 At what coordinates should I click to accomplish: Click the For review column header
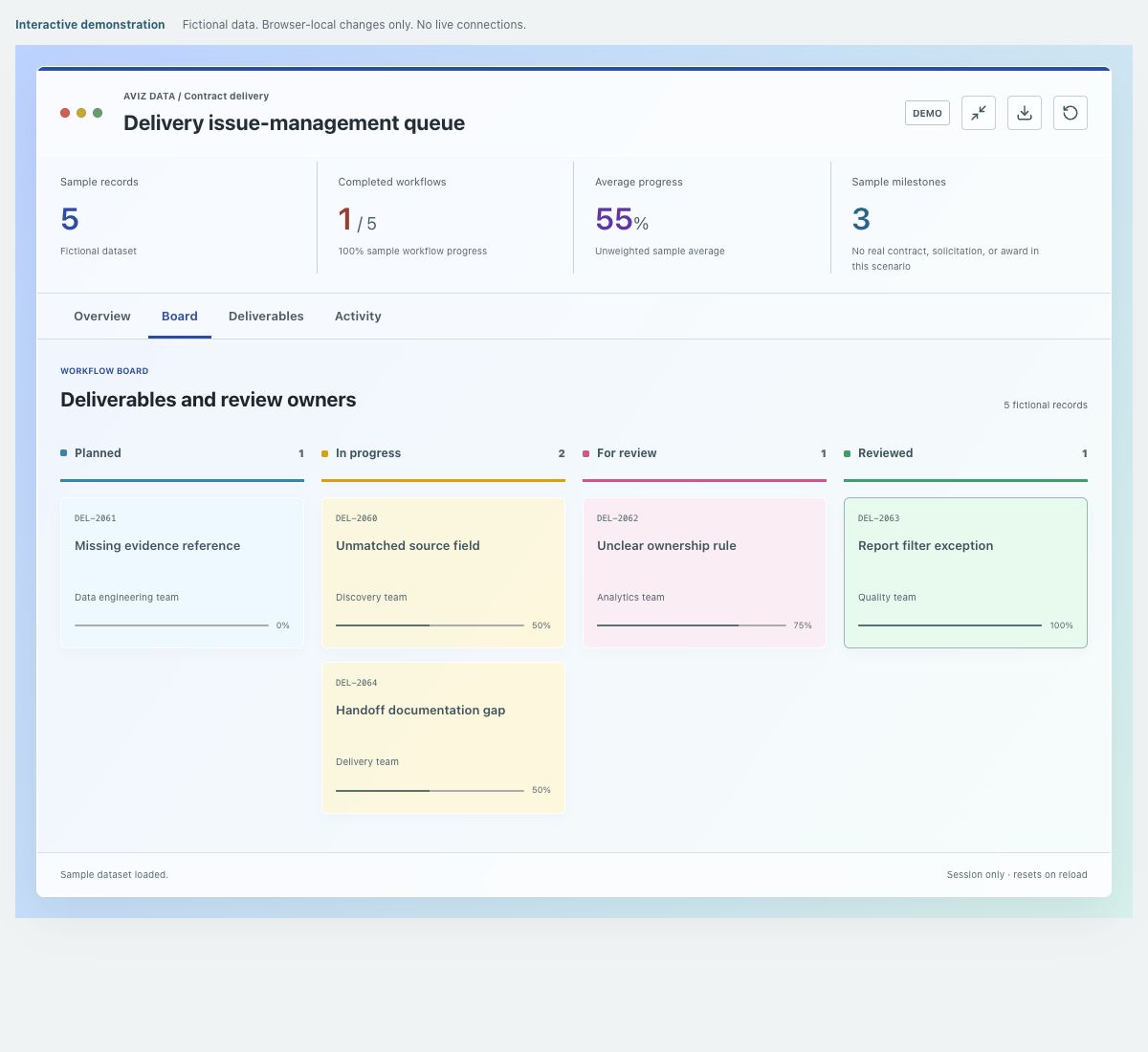click(704, 453)
